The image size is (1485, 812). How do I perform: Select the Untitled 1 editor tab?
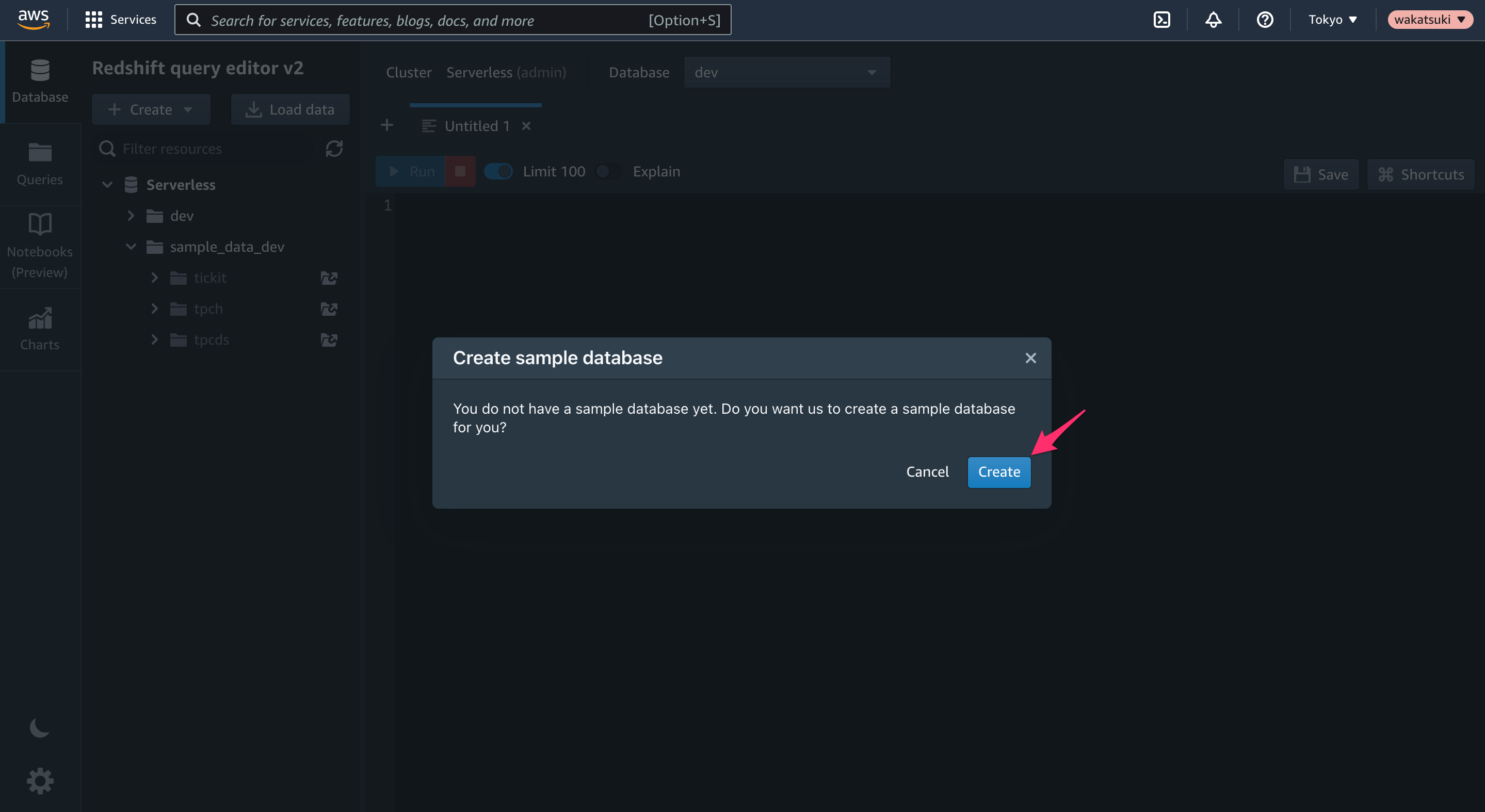477,126
